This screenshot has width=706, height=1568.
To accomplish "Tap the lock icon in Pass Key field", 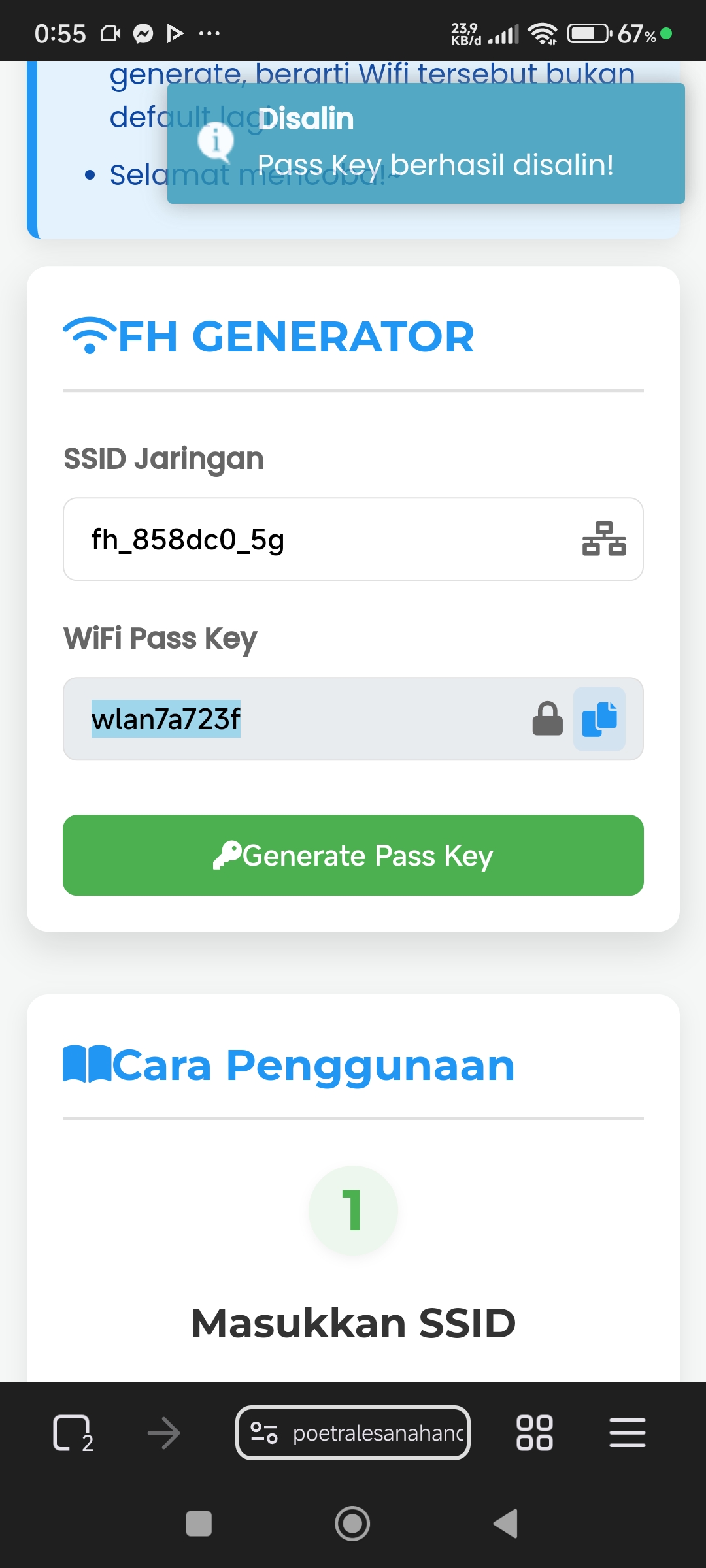I will point(547,719).
